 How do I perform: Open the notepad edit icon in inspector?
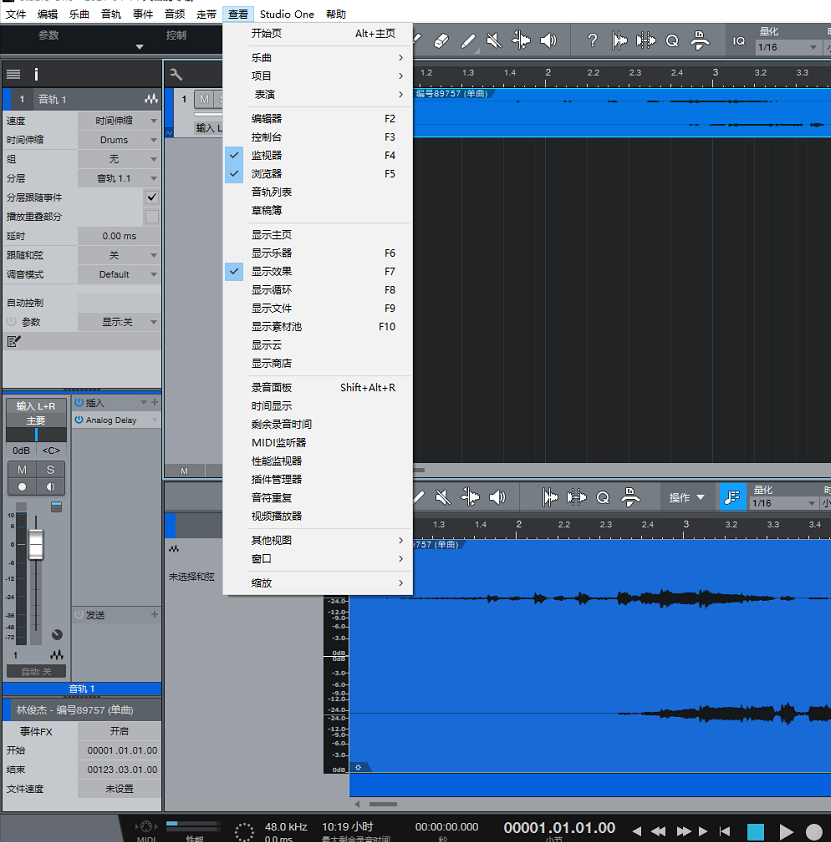(13, 341)
